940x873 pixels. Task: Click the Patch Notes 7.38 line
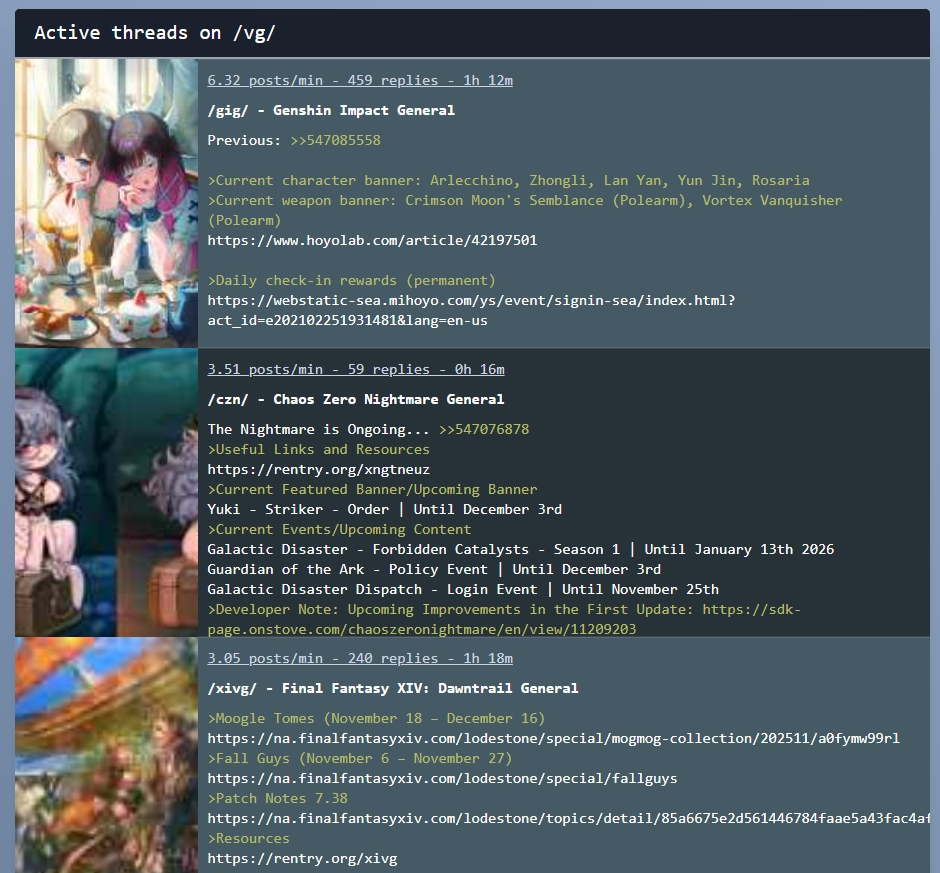(278, 799)
